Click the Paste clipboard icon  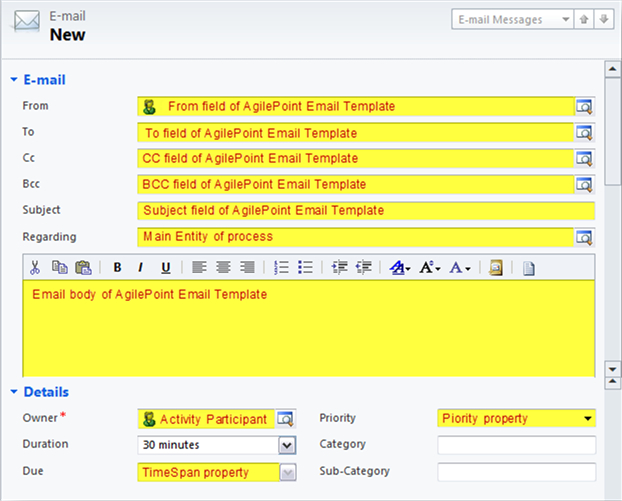[83, 267]
